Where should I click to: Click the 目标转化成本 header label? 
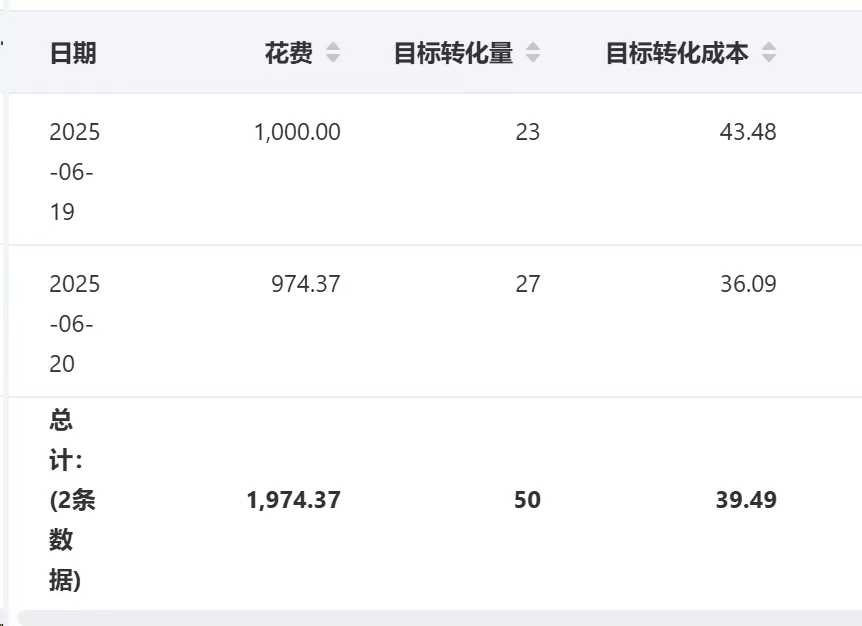click(677, 54)
